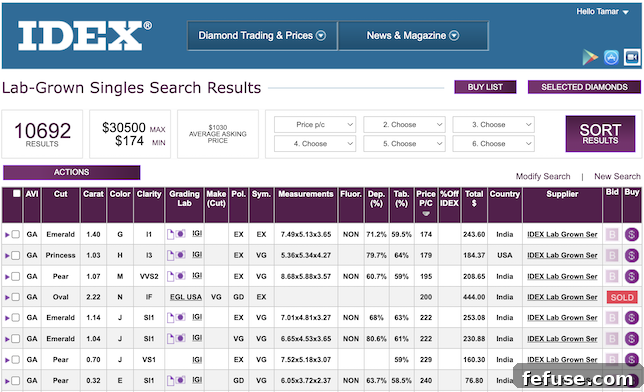The width and height of the screenshot is (644, 392).
Task: Place a bid on 1.07 Pear (B icon)
Action: pyautogui.click(x=612, y=276)
